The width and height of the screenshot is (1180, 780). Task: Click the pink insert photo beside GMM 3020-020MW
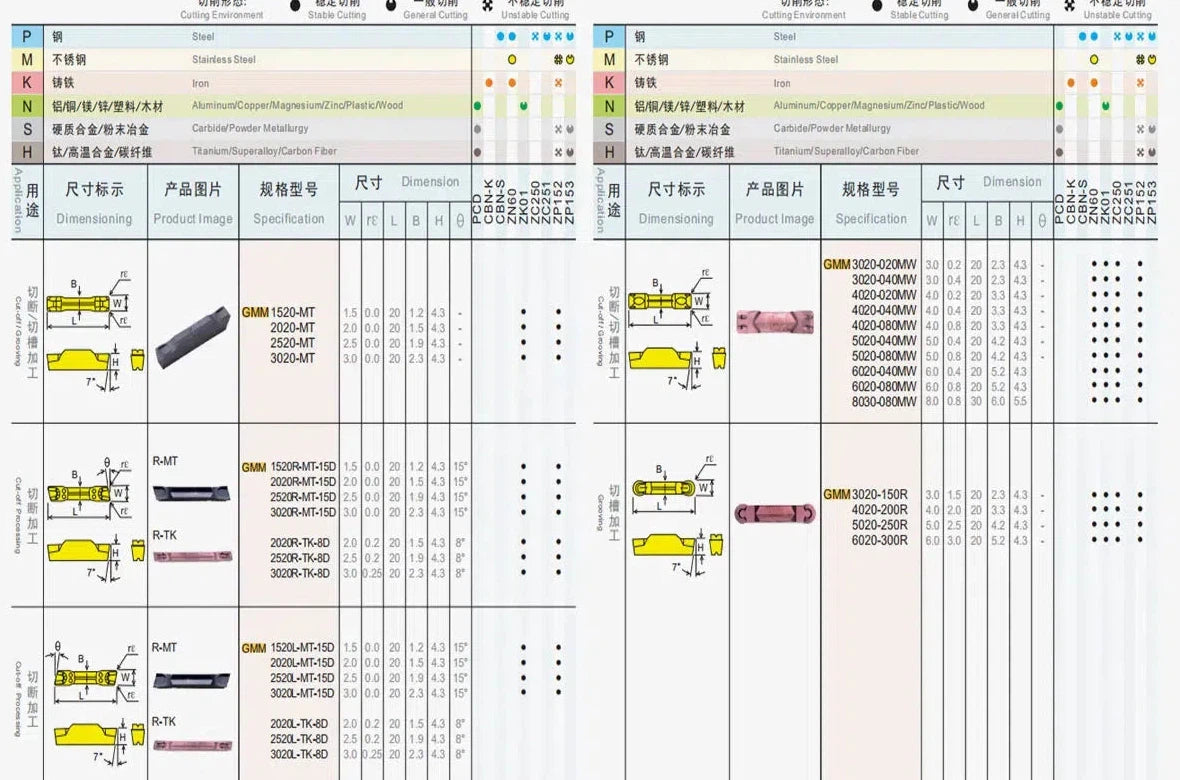[774, 321]
